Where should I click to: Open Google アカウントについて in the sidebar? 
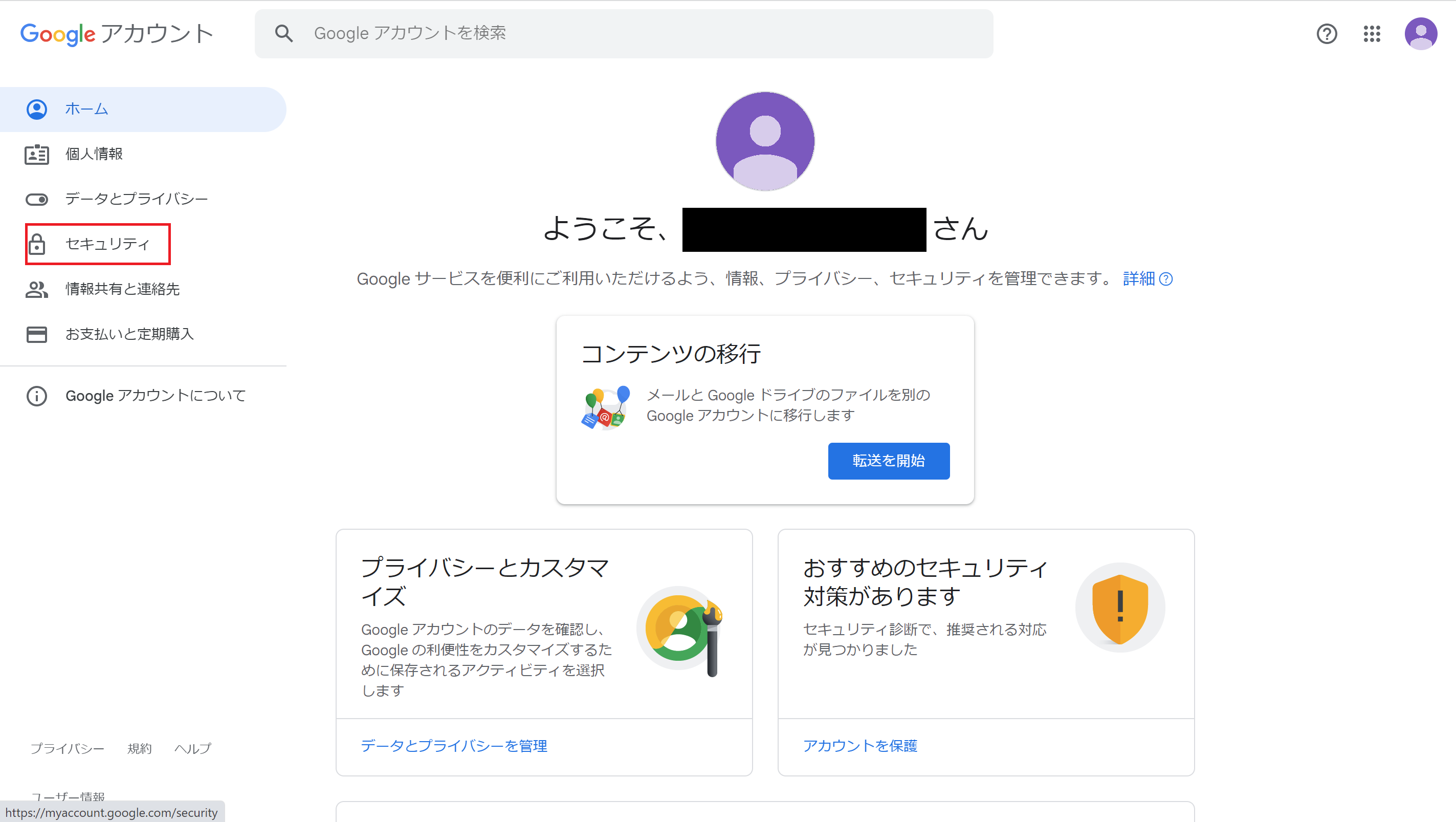click(x=143, y=396)
